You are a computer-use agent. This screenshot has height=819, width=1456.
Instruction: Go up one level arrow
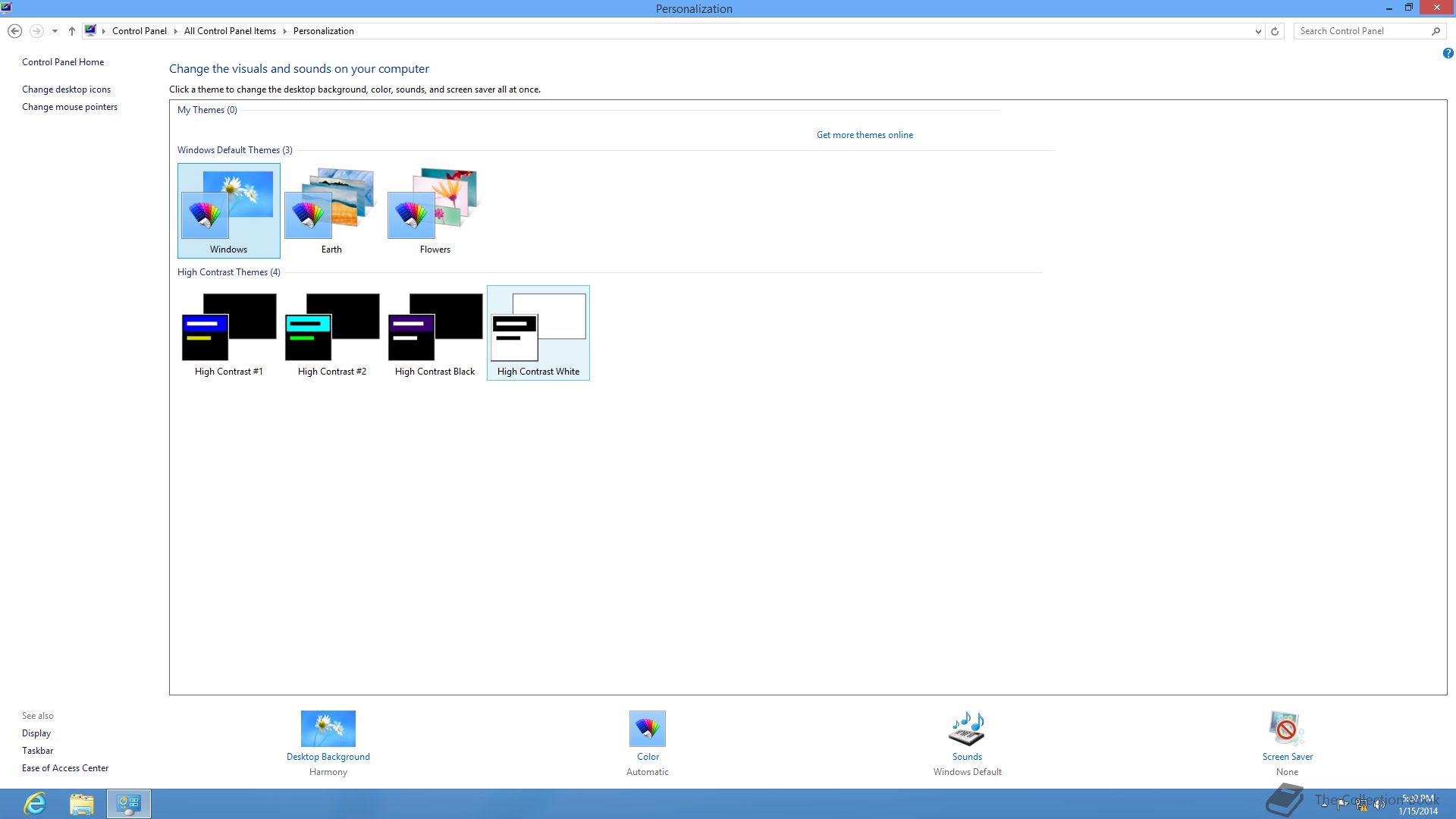[x=72, y=31]
